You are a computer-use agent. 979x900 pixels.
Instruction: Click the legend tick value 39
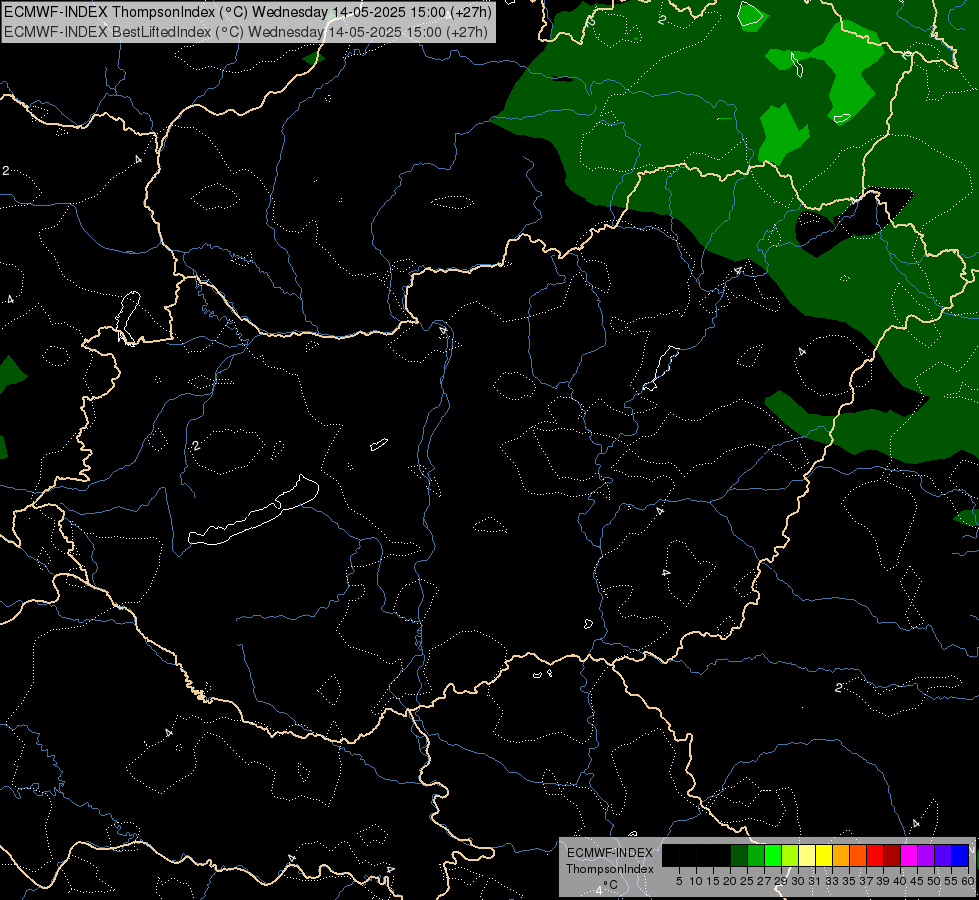click(883, 881)
